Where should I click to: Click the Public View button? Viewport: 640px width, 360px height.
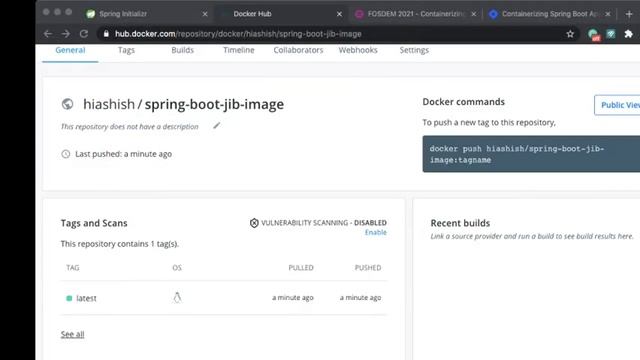click(x=617, y=105)
